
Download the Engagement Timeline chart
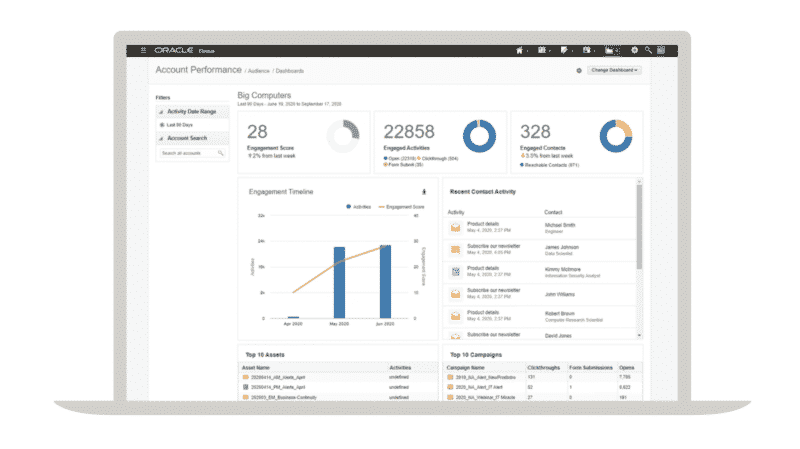424,191
